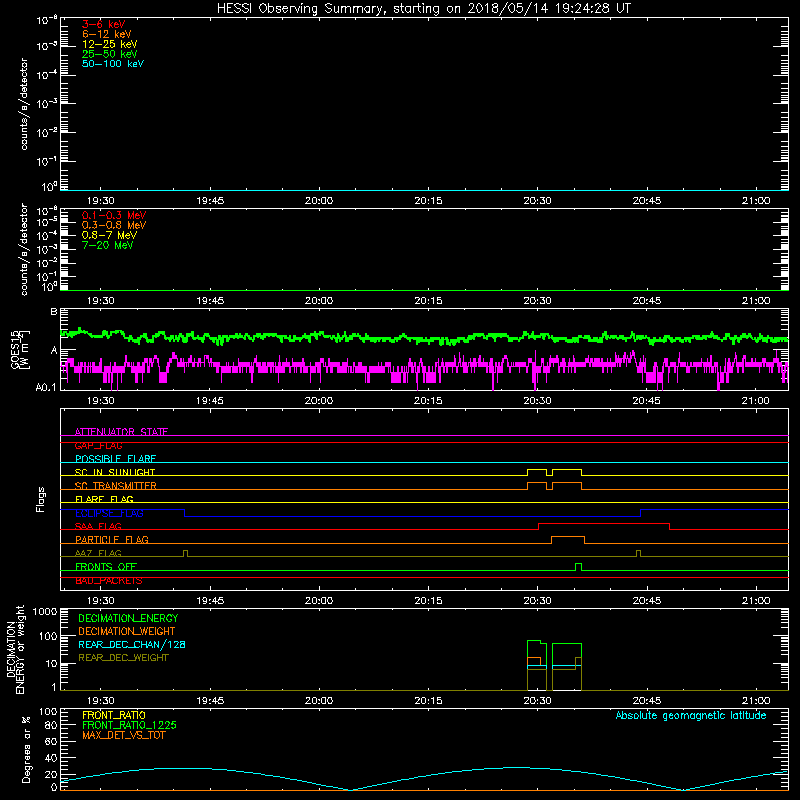Select the PARTICLE_FLAG label
Viewport: 800px width, 800px height.
[112, 539]
